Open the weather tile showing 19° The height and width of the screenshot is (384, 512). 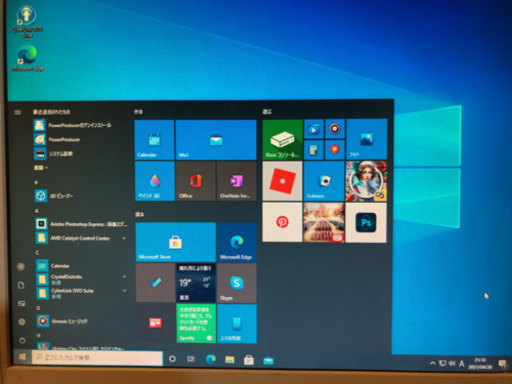196,283
